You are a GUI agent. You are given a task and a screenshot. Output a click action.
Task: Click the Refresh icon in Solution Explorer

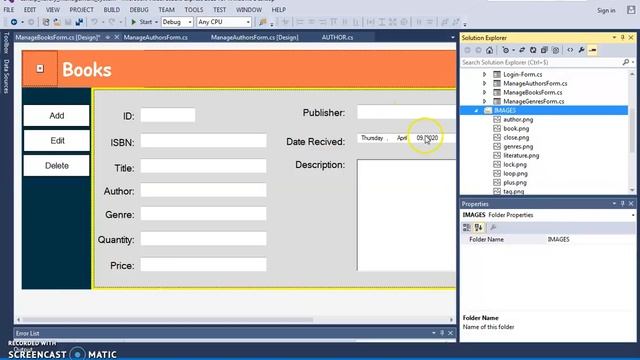click(533, 50)
